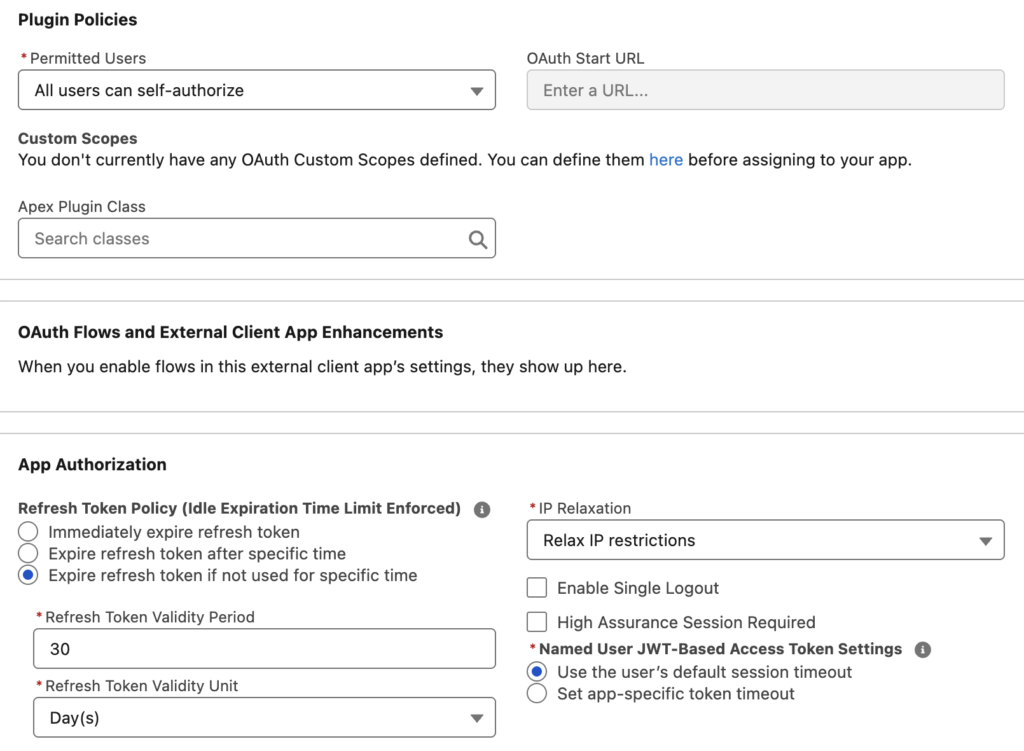Follow the 'here' link for Custom Scopes

tap(665, 160)
